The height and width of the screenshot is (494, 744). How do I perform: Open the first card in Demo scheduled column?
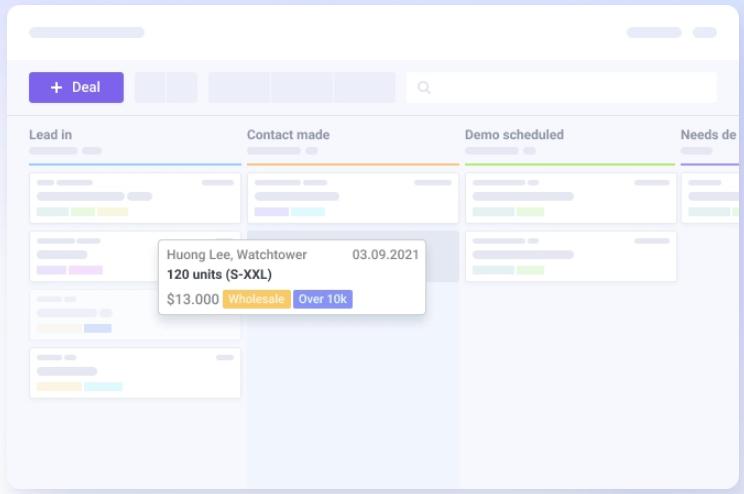570,198
